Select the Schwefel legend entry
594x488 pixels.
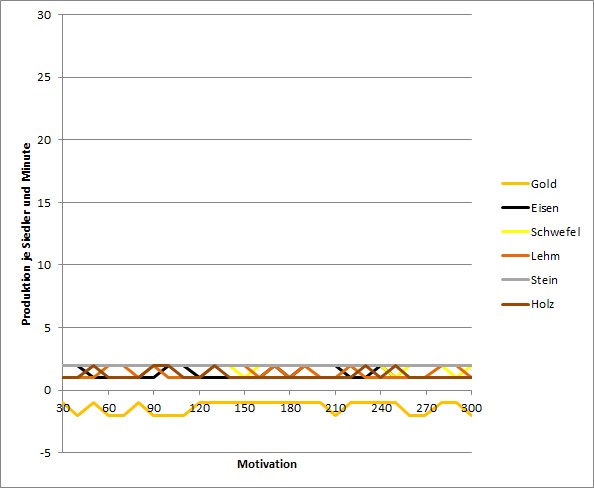coord(541,232)
